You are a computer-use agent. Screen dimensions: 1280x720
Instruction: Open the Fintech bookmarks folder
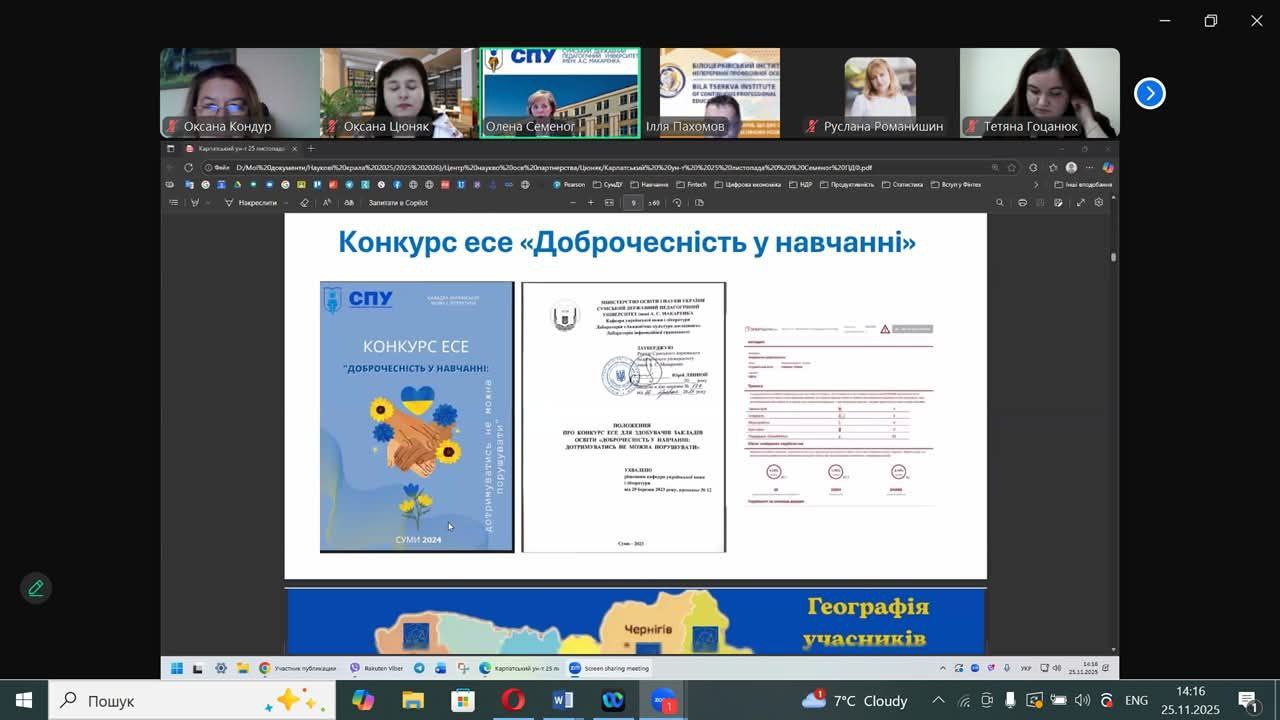tap(692, 185)
